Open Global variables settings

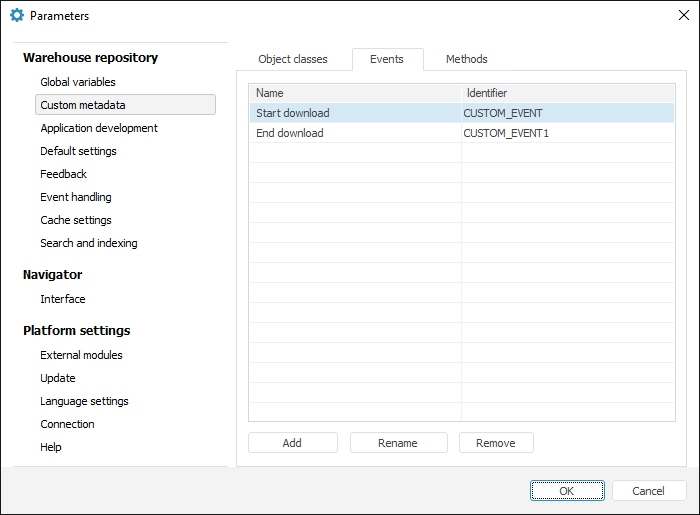[x=78, y=82]
